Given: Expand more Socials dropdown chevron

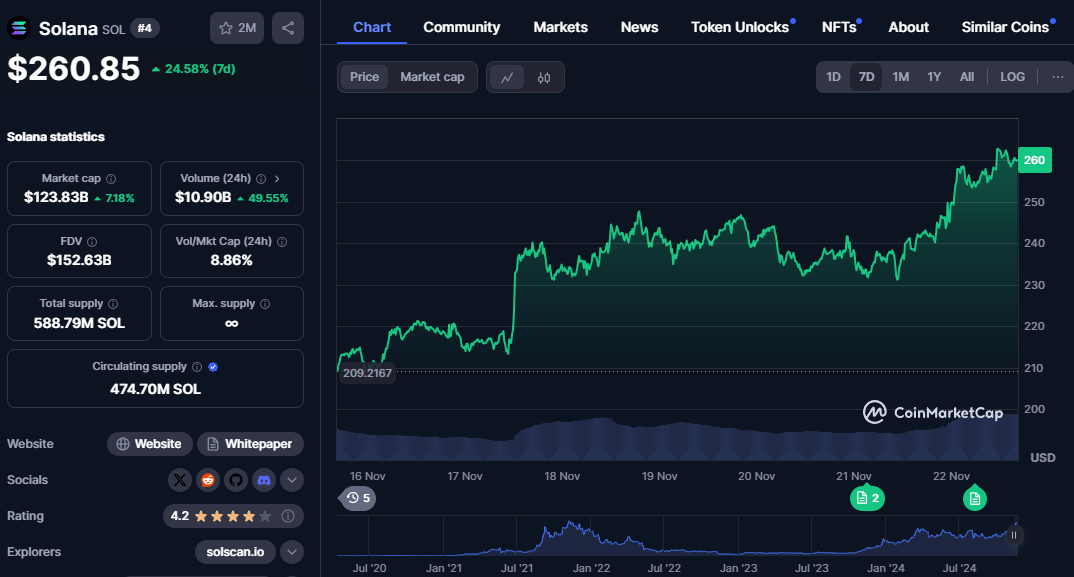Looking at the screenshot, I should click(x=292, y=480).
